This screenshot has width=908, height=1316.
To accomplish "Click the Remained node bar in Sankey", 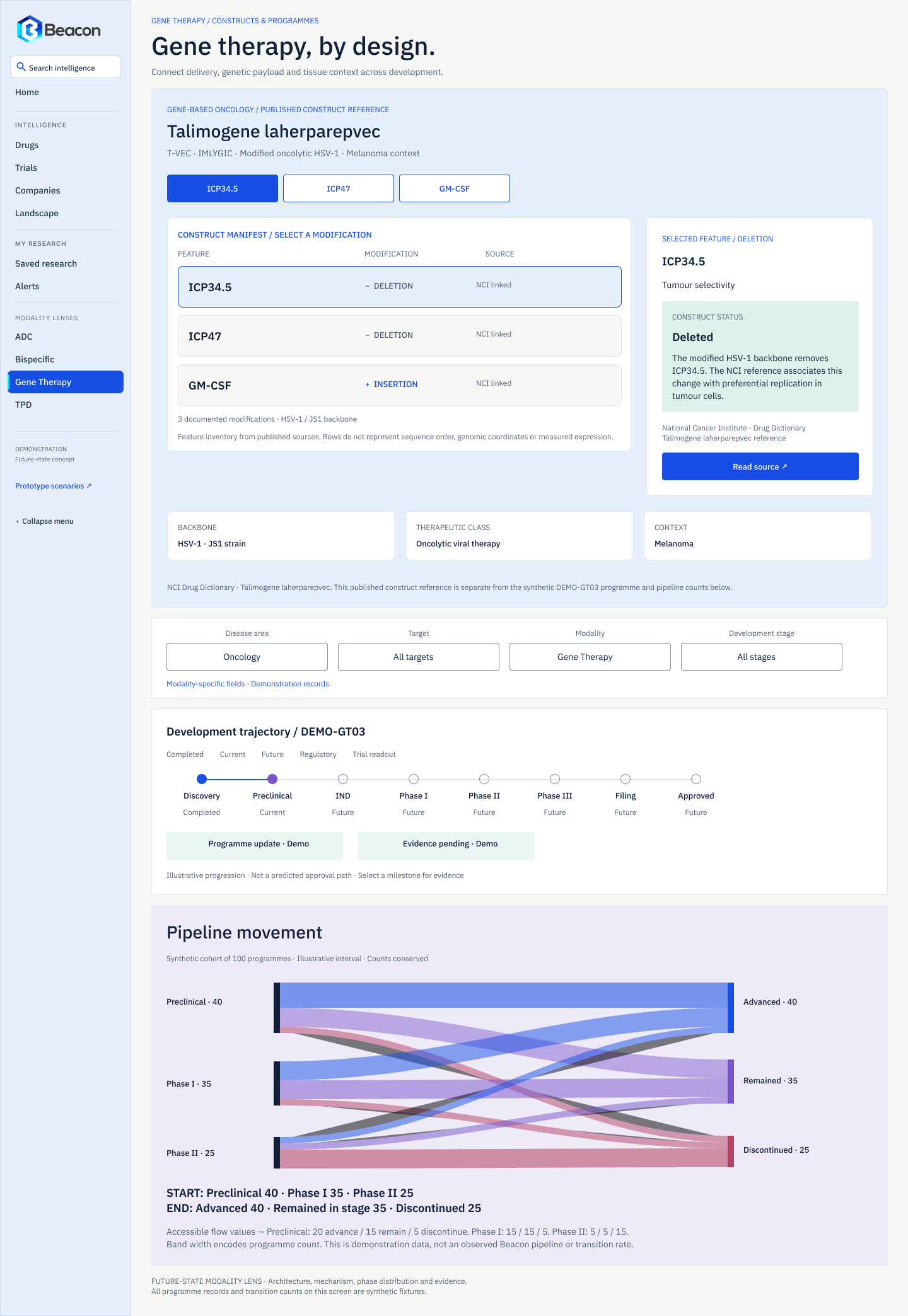I will click(x=731, y=1082).
